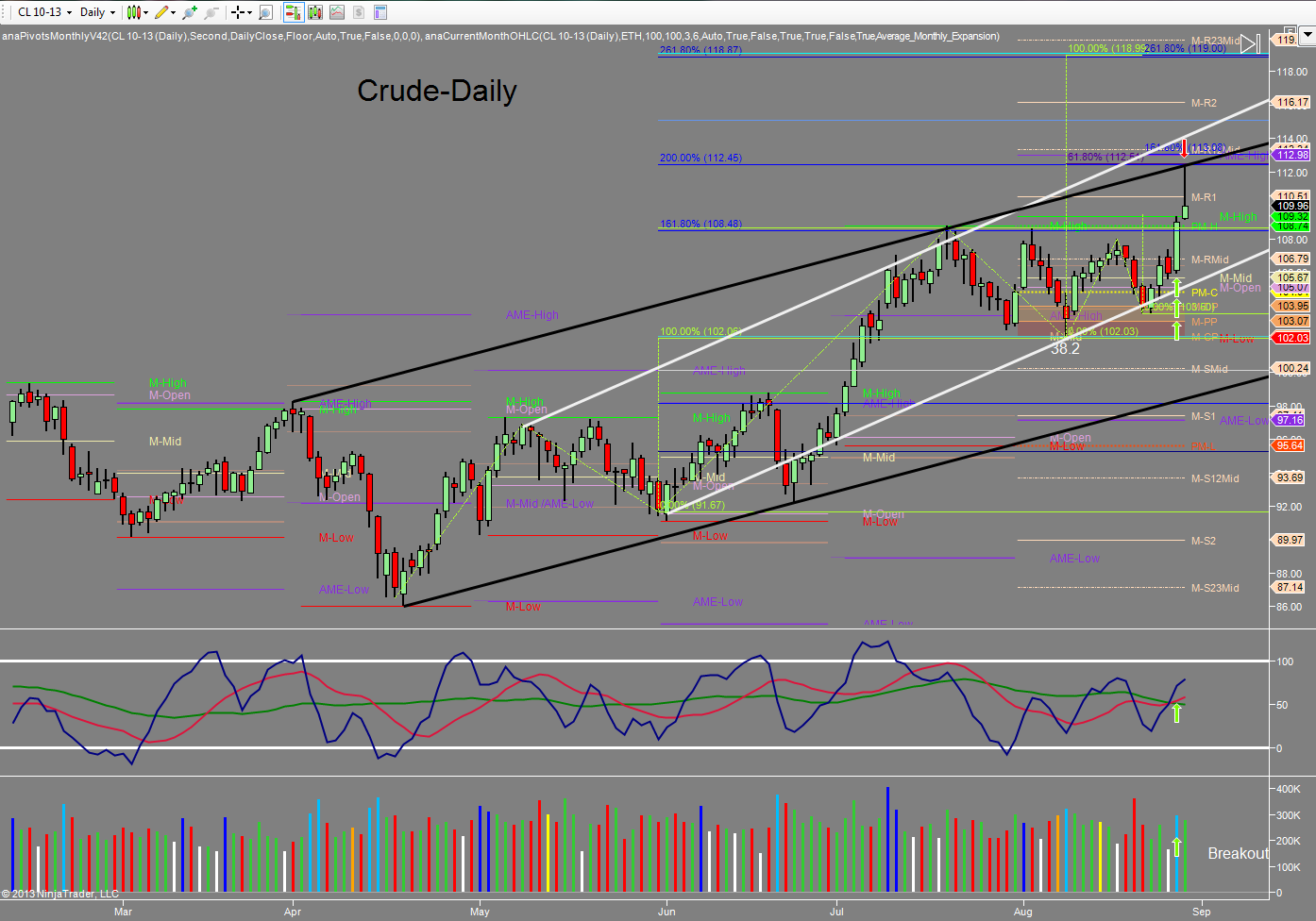Click the M-RMid pivot label
Viewport: 1316px width, 921px height.
[x=1210, y=260]
